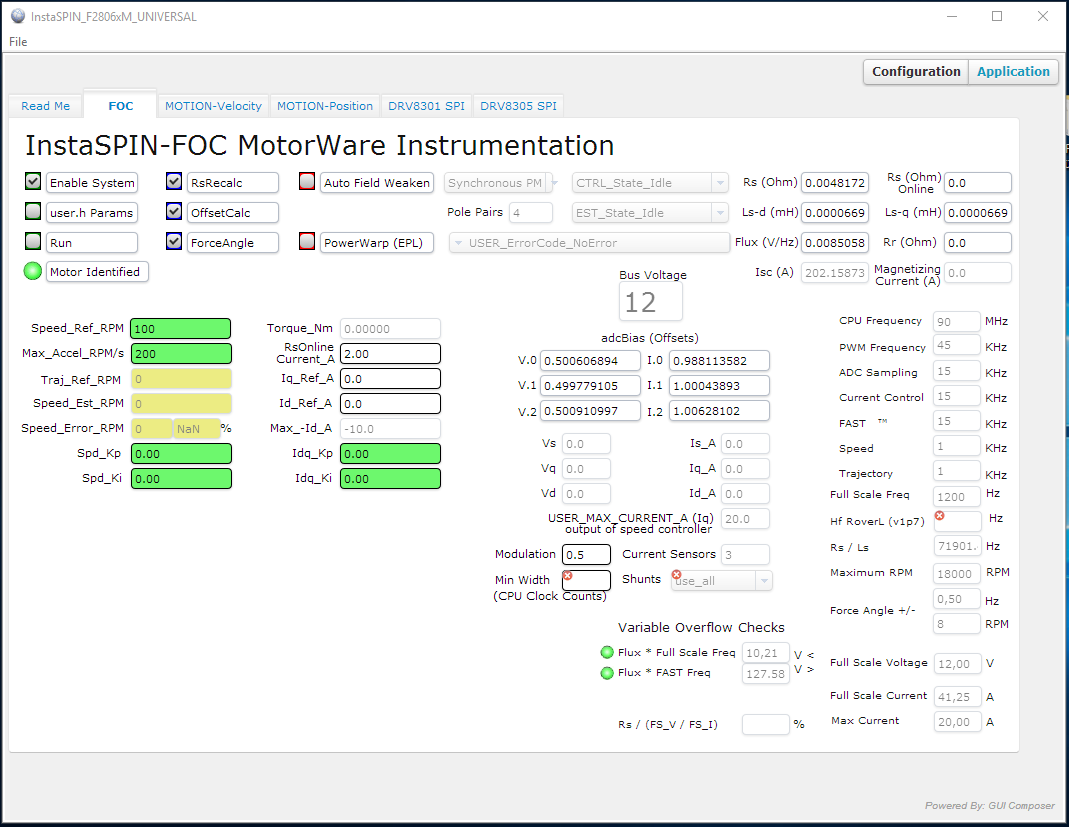Open the File menu
The image size is (1069, 827).
coord(18,42)
